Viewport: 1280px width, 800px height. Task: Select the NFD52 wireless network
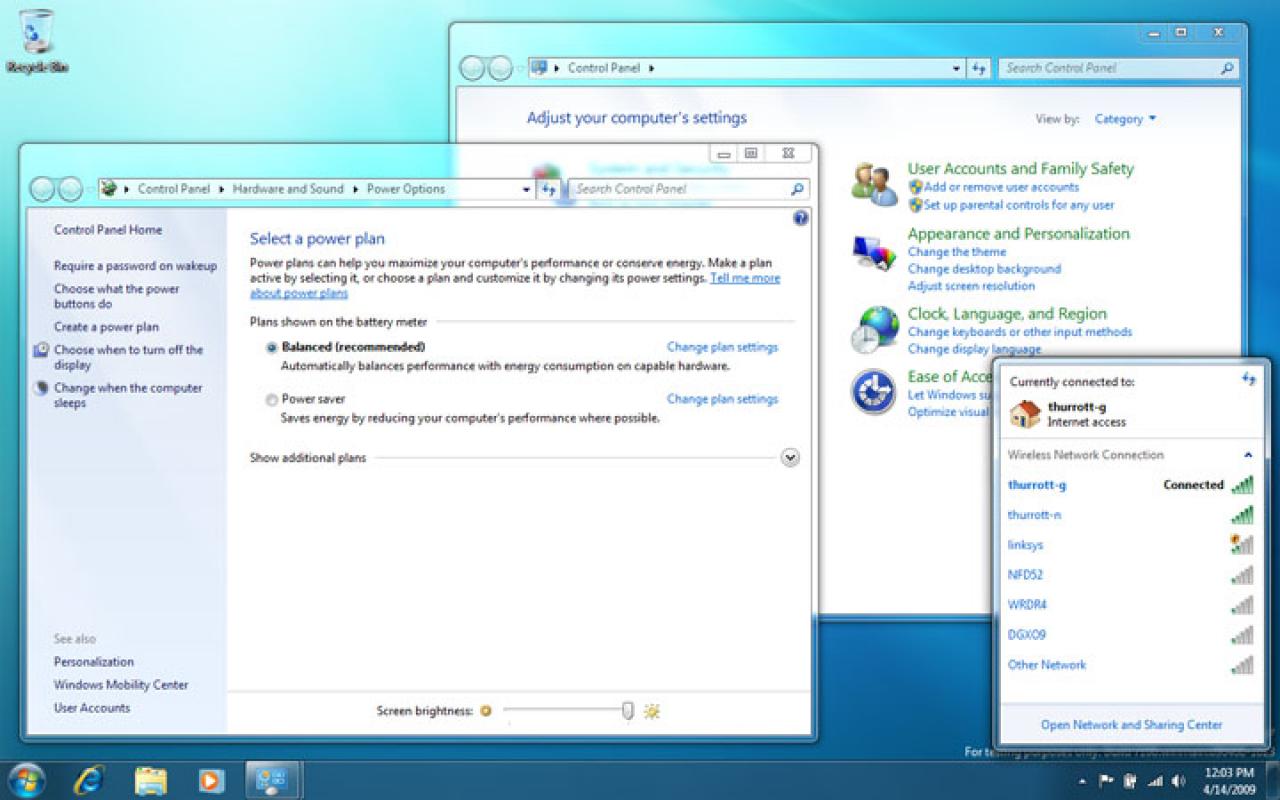coord(1130,575)
